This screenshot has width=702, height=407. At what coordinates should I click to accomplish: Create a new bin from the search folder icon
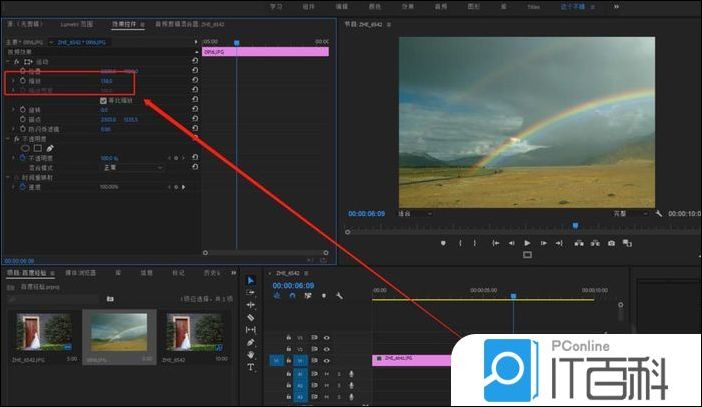click(110, 299)
